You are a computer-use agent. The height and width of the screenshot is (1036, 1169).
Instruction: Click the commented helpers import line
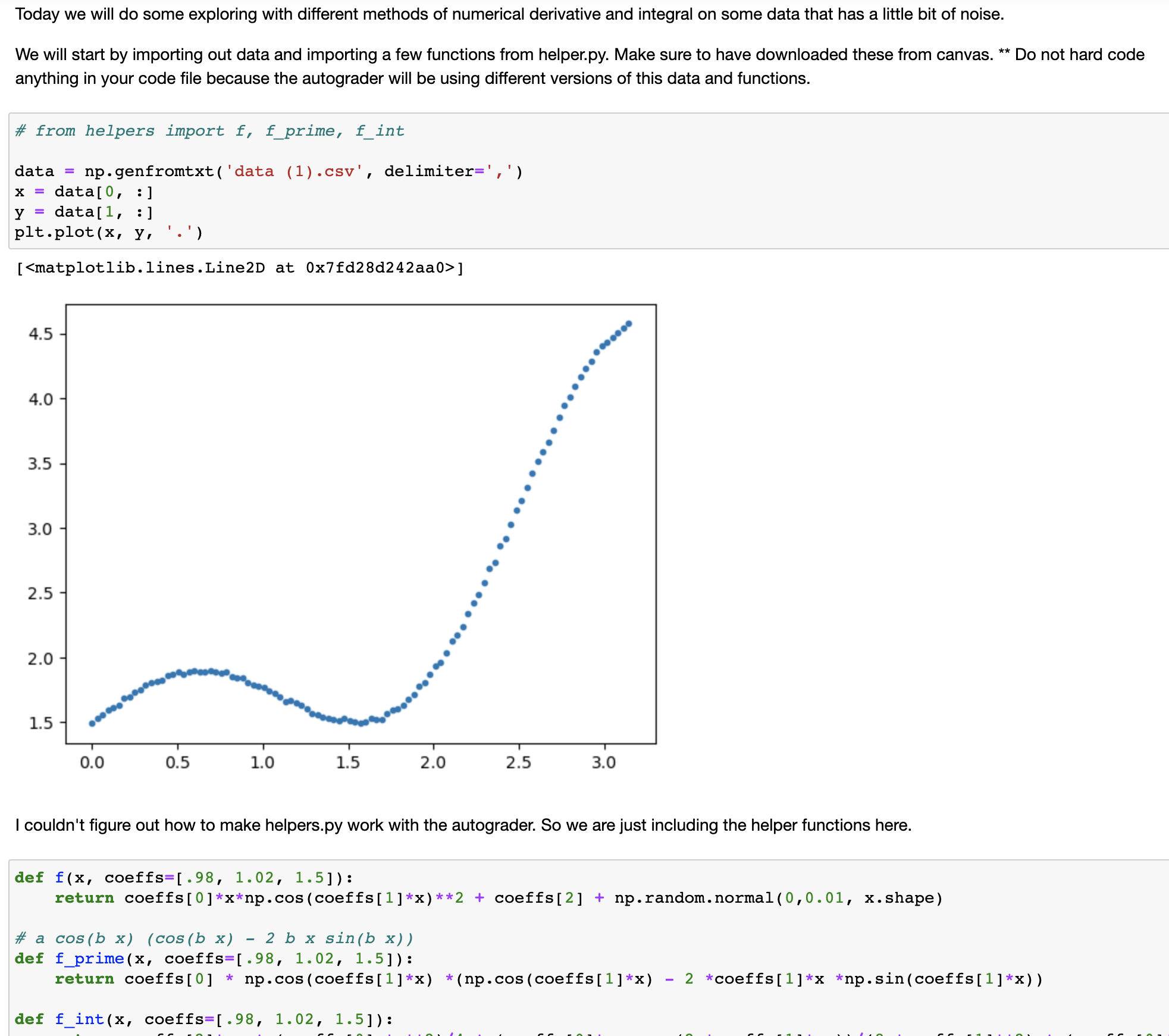click(x=209, y=131)
